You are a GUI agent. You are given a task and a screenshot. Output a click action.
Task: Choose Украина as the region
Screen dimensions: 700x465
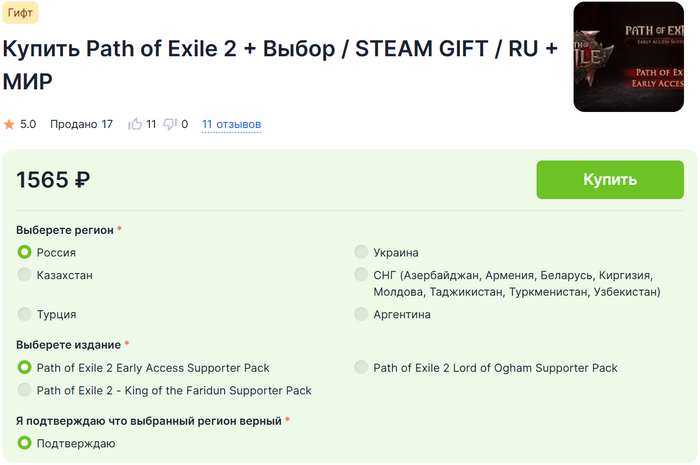click(361, 253)
